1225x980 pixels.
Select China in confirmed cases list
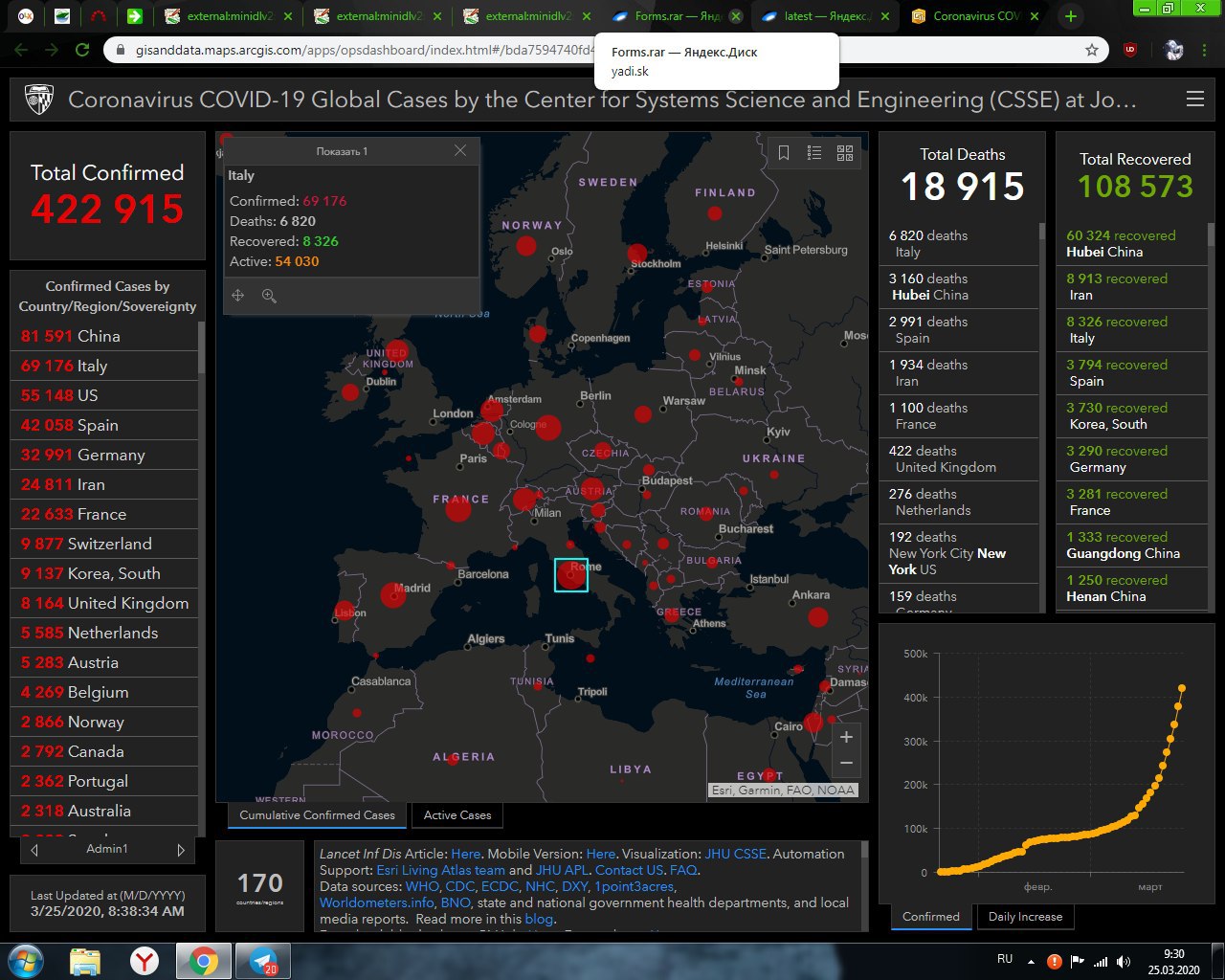[103, 336]
